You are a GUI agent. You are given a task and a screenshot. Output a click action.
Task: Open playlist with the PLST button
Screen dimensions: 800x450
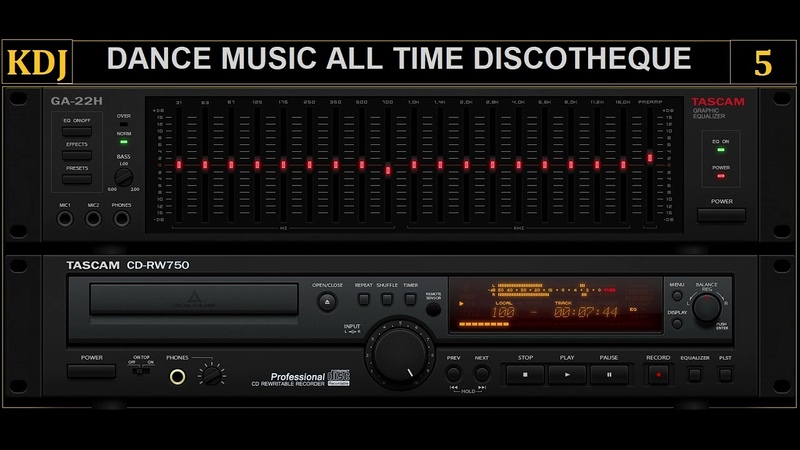725,375
